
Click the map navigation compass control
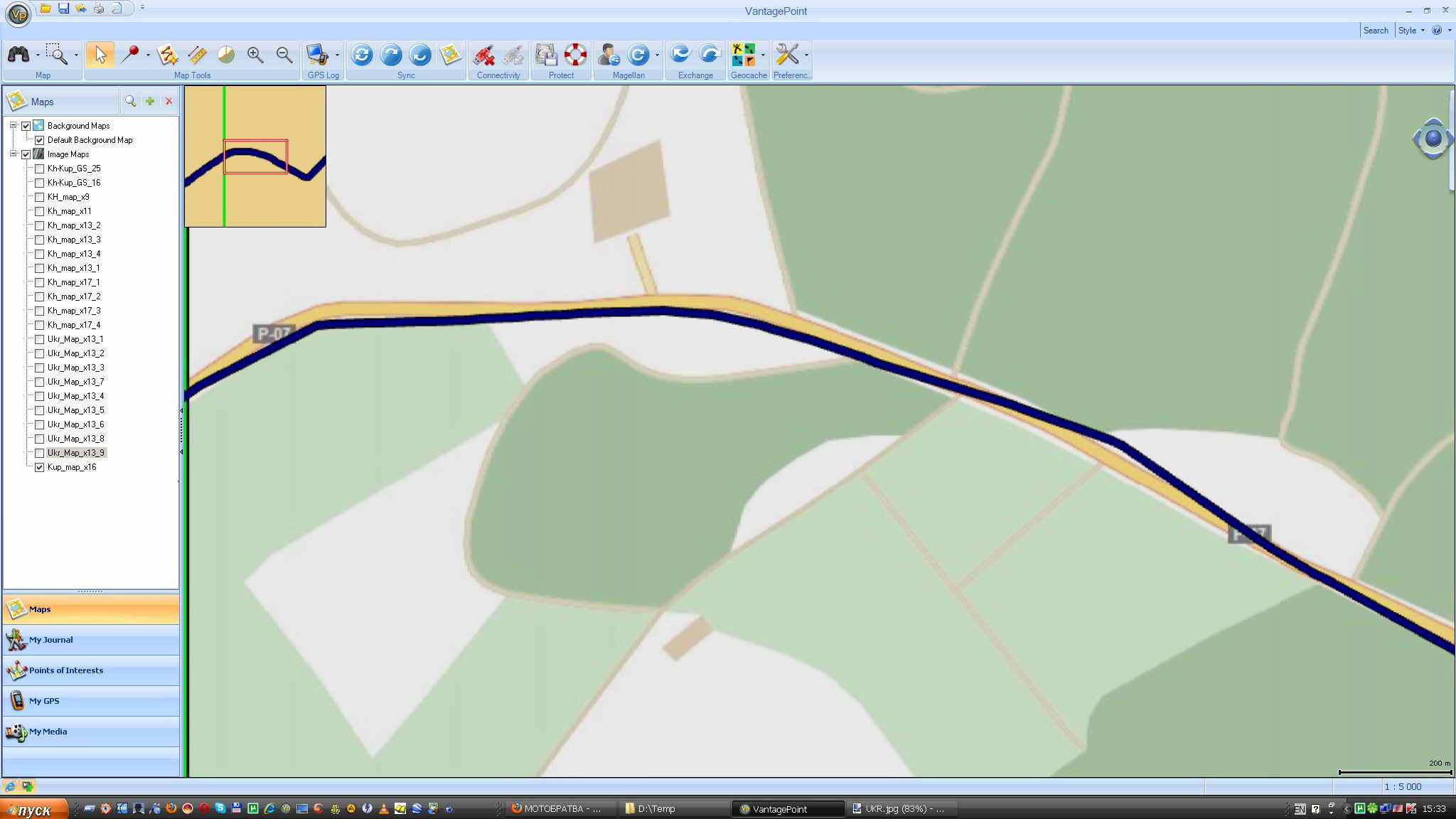(x=1433, y=139)
